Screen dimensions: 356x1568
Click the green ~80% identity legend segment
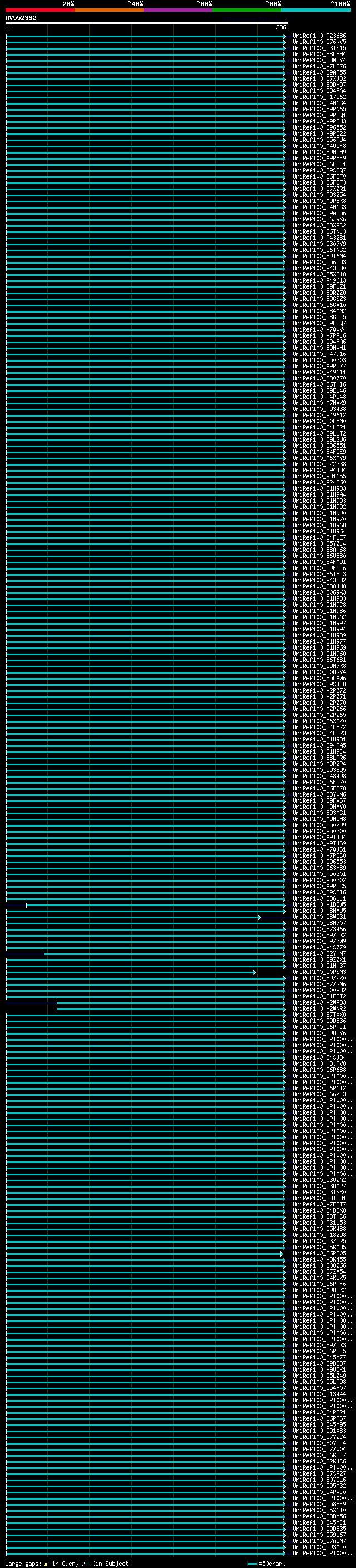pos(246,10)
